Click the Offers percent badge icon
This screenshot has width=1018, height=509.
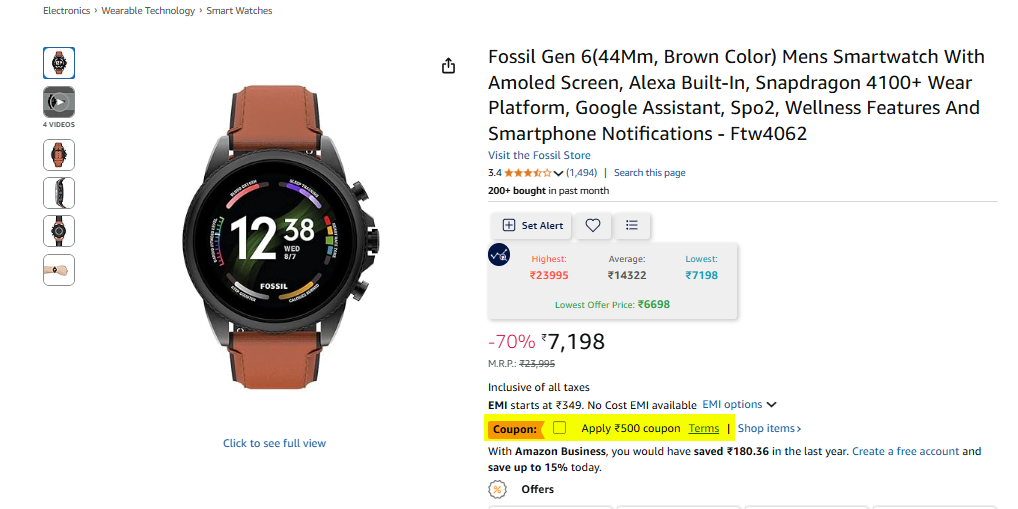coord(497,489)
